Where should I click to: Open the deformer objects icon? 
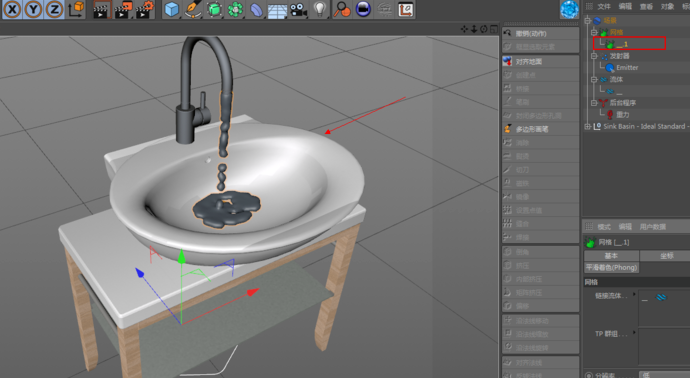click(x=257, y=9)
